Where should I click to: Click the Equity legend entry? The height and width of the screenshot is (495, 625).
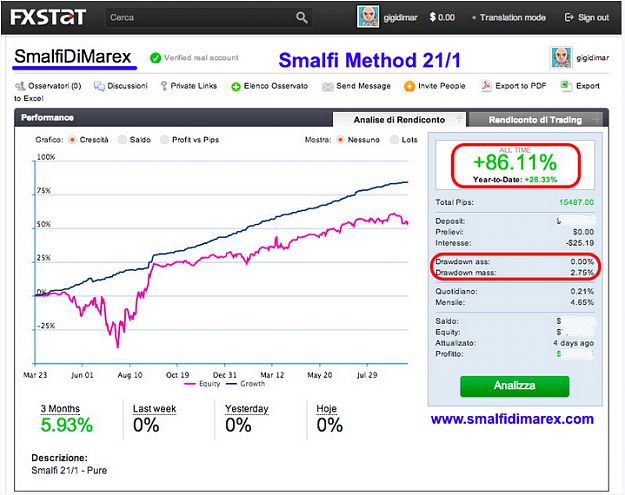(x=202, y=384)
